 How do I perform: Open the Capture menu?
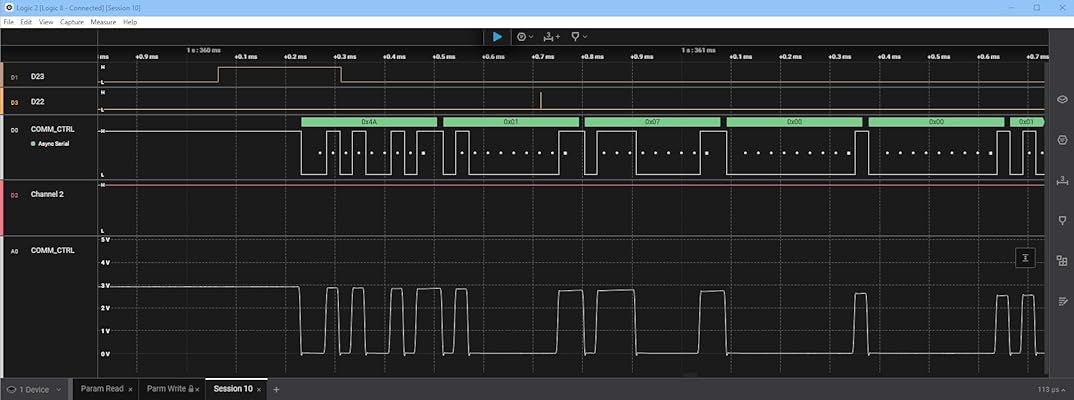tap(71, 21)
